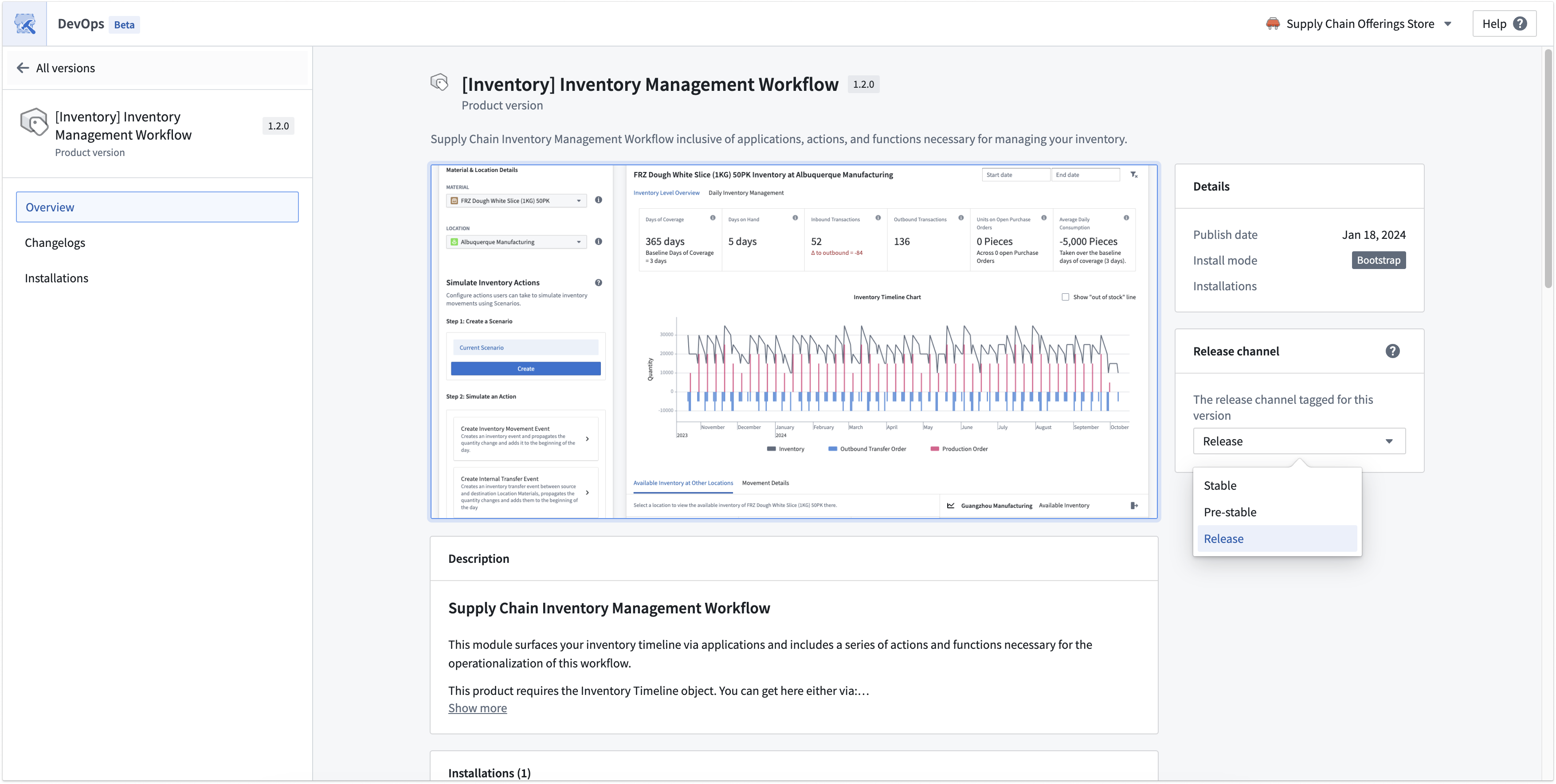
Task: Click the Inbound Transactions info icon
Action: [878, 218]
